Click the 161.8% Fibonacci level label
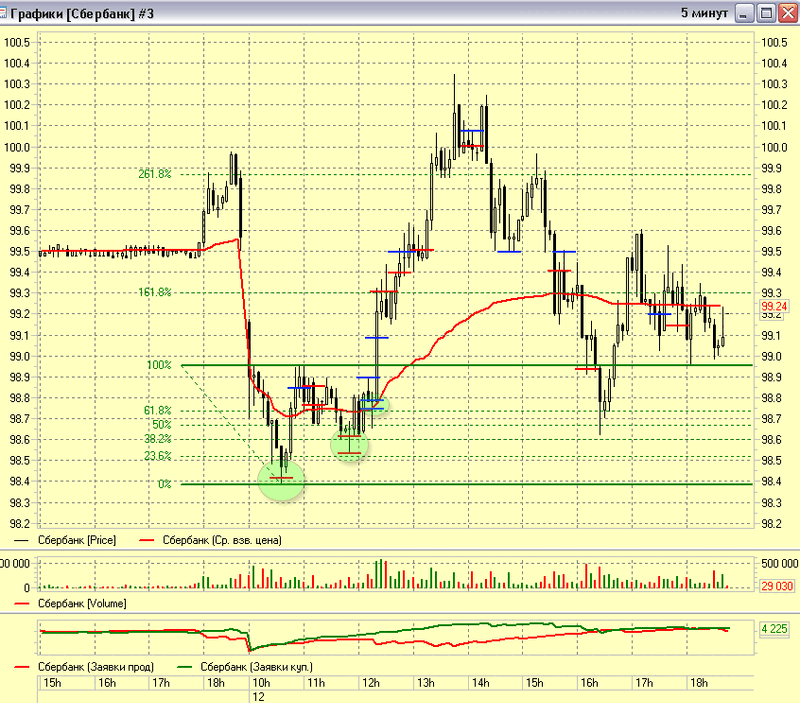 155,293
